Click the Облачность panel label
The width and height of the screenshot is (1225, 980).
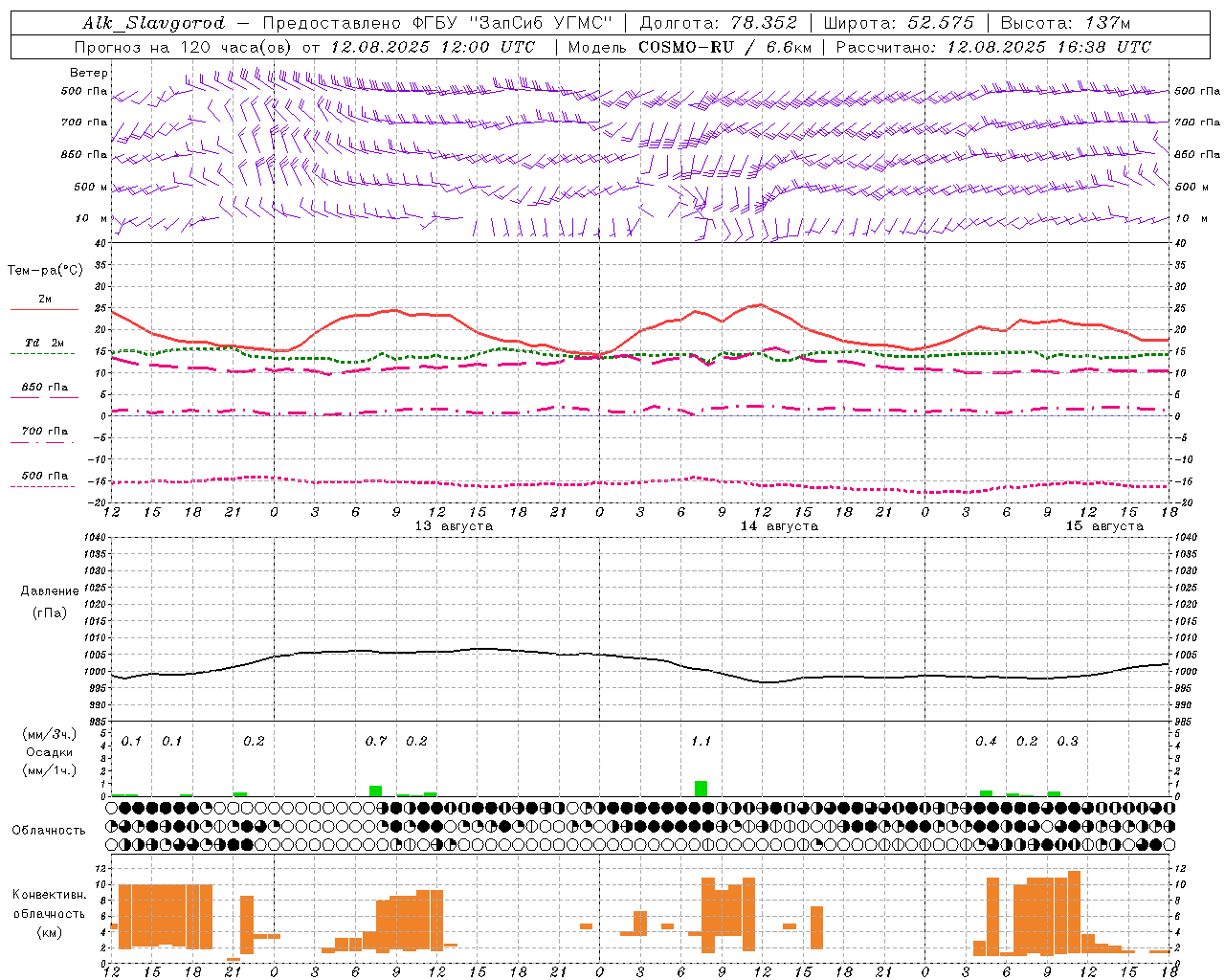(x=49, y=831)
